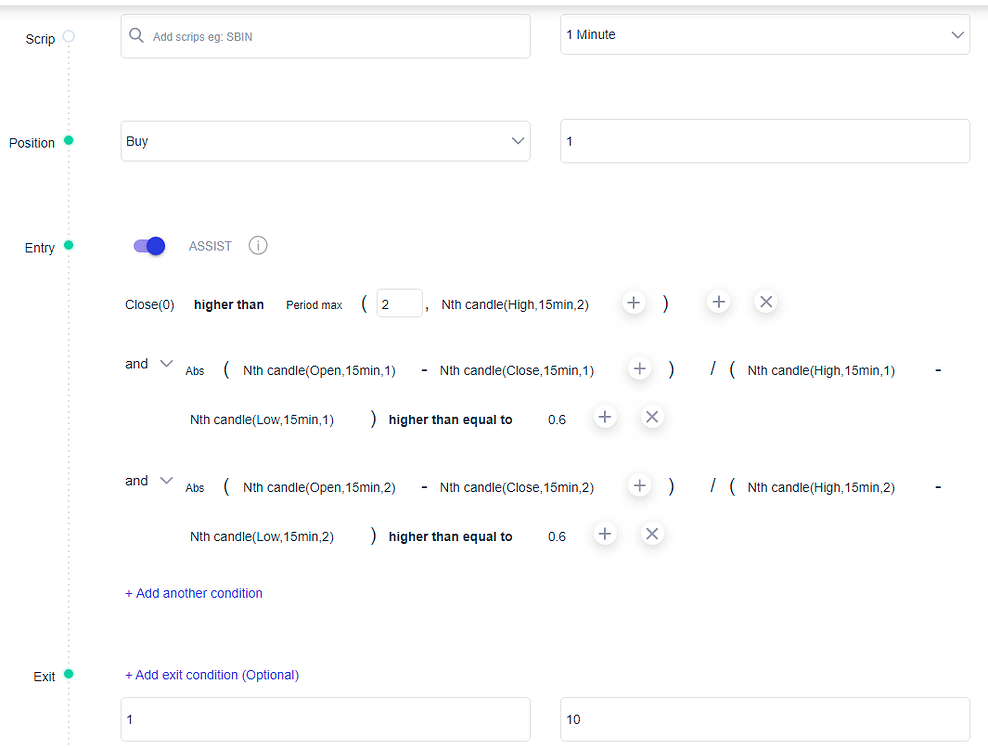Click plus beside 0.6 in the second condition
This screenshot has height=748, width=988.
(x=604, y=417)
